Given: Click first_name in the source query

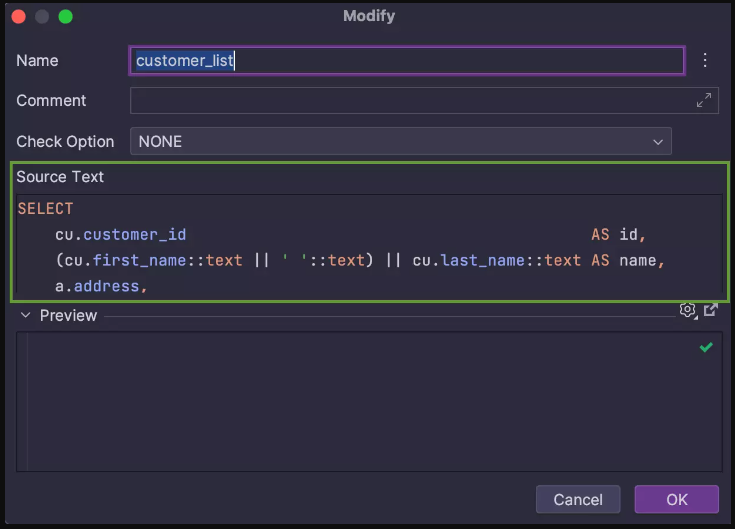Looking at the screenshot, I should (x=135, y=261).
